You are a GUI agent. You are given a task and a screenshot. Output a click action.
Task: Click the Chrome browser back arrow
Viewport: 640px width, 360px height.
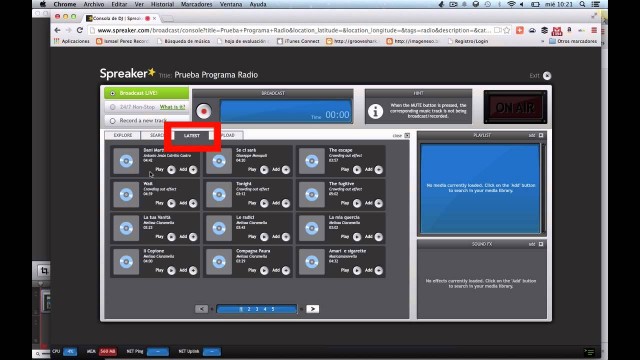[58, 30]
